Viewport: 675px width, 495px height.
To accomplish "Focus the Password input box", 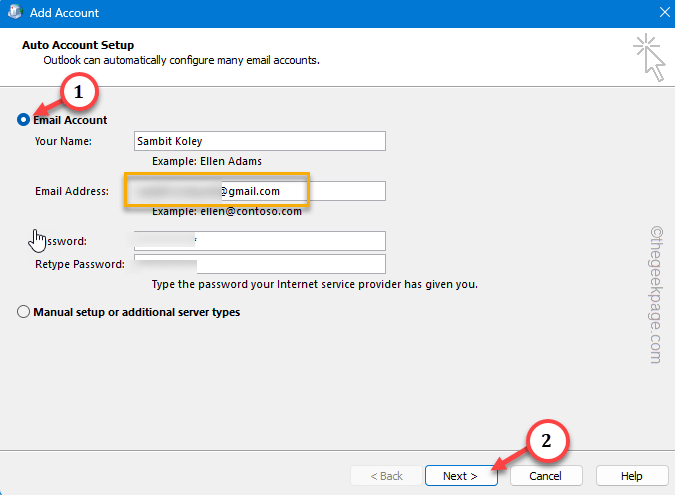I will click(x=259, y=241).
